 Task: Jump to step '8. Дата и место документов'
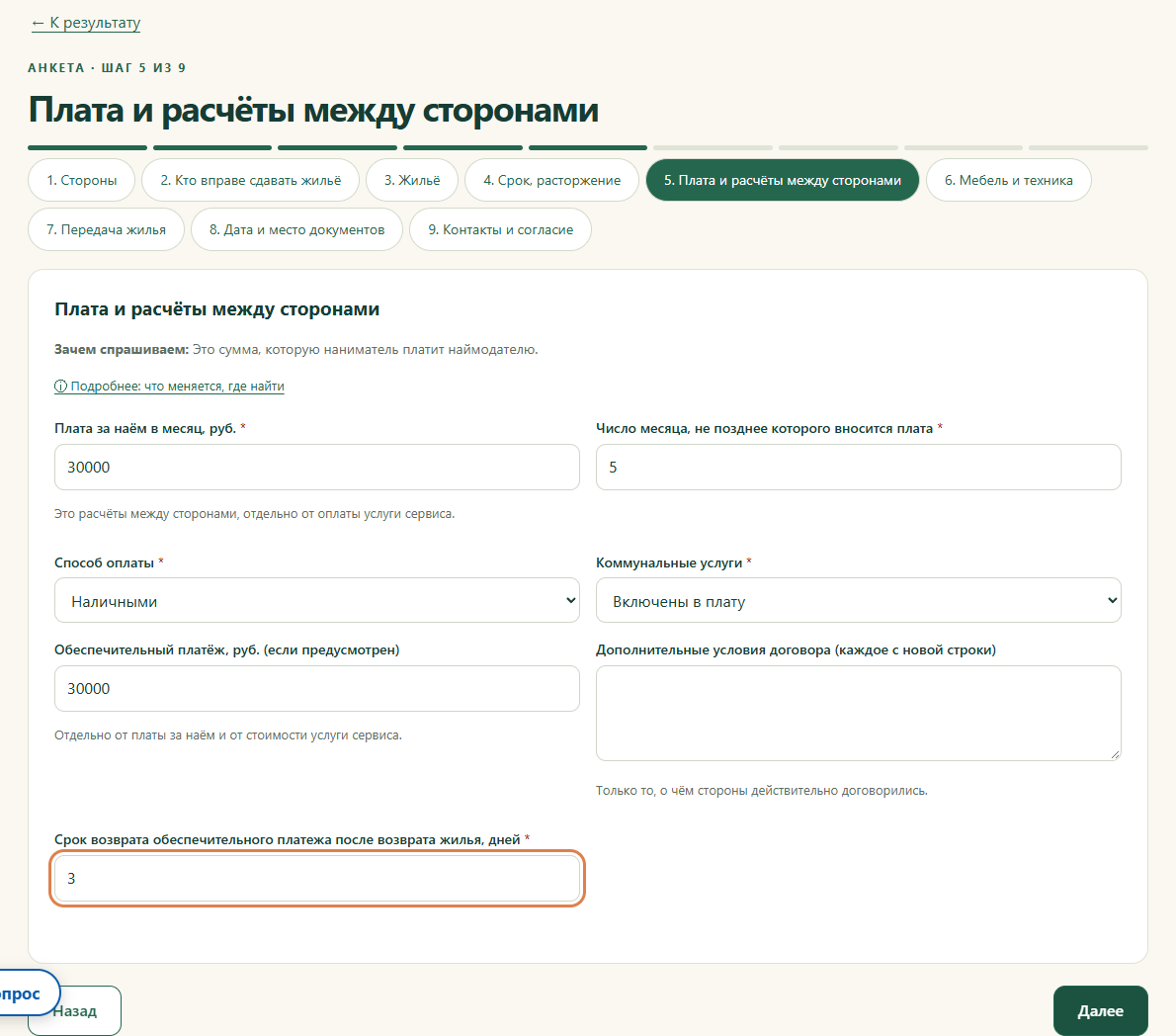click(x=297, y=229)
